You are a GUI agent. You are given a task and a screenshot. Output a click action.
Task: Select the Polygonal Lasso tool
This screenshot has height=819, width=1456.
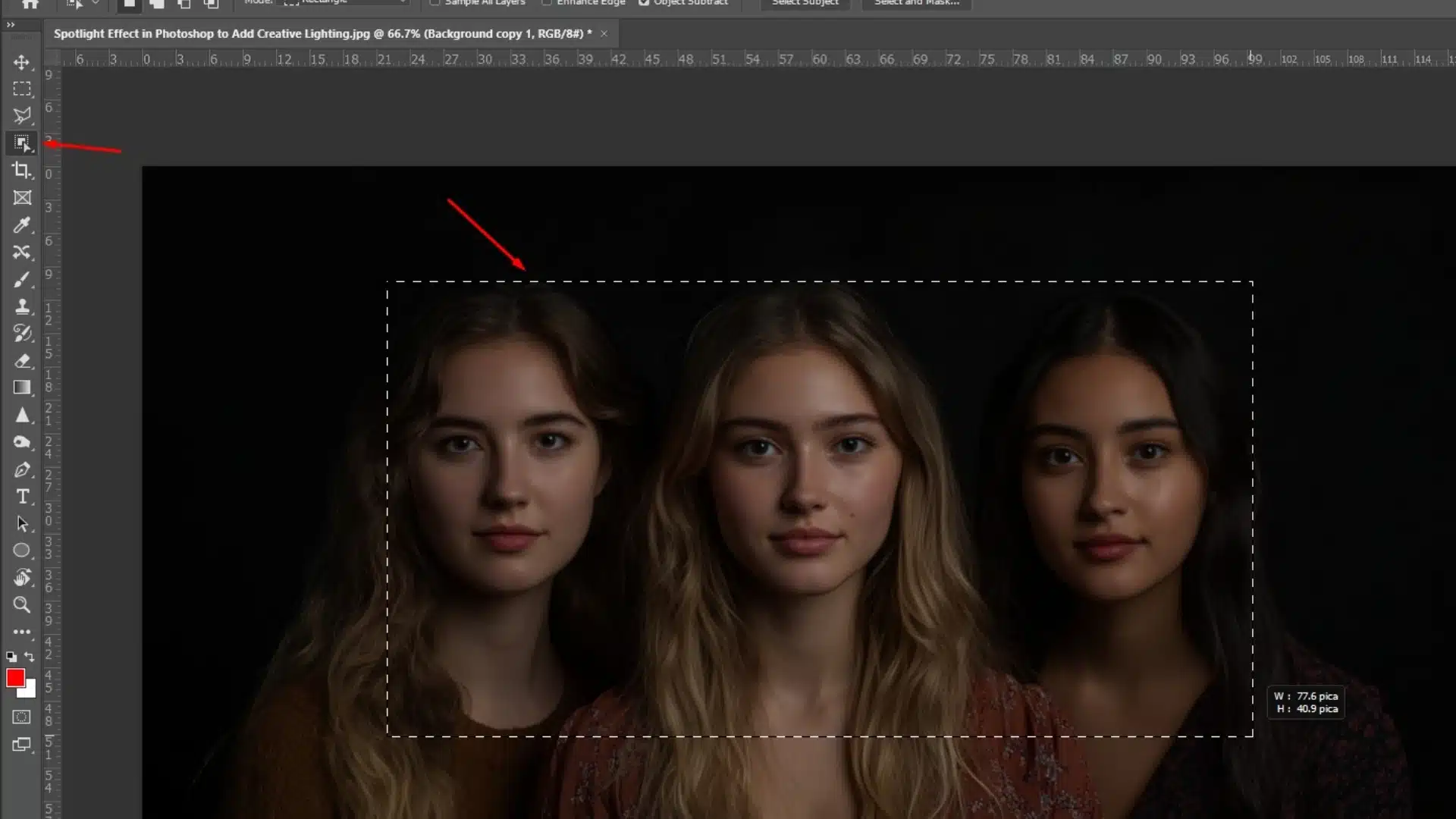tap(22, 116)
